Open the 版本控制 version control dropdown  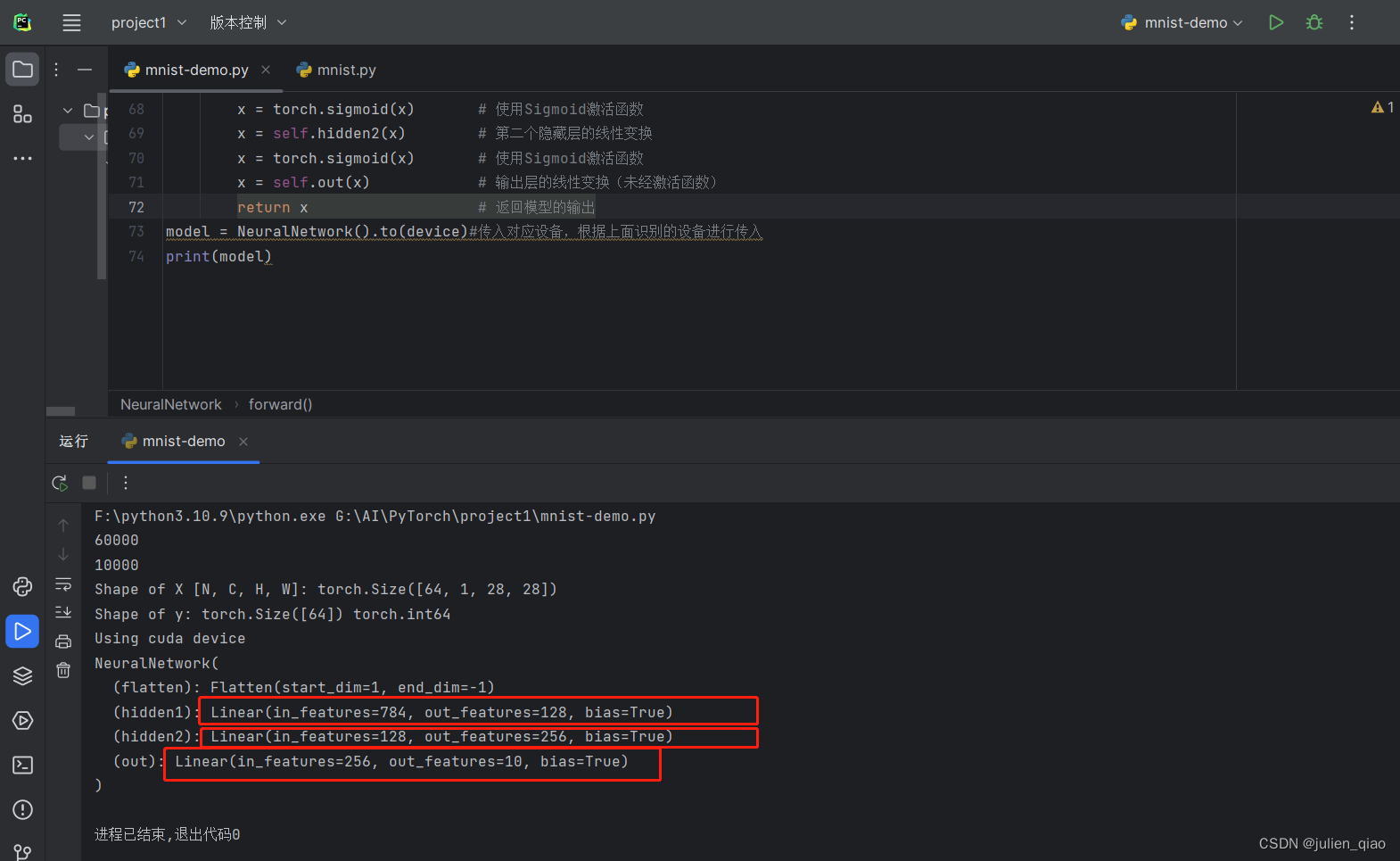248,22
